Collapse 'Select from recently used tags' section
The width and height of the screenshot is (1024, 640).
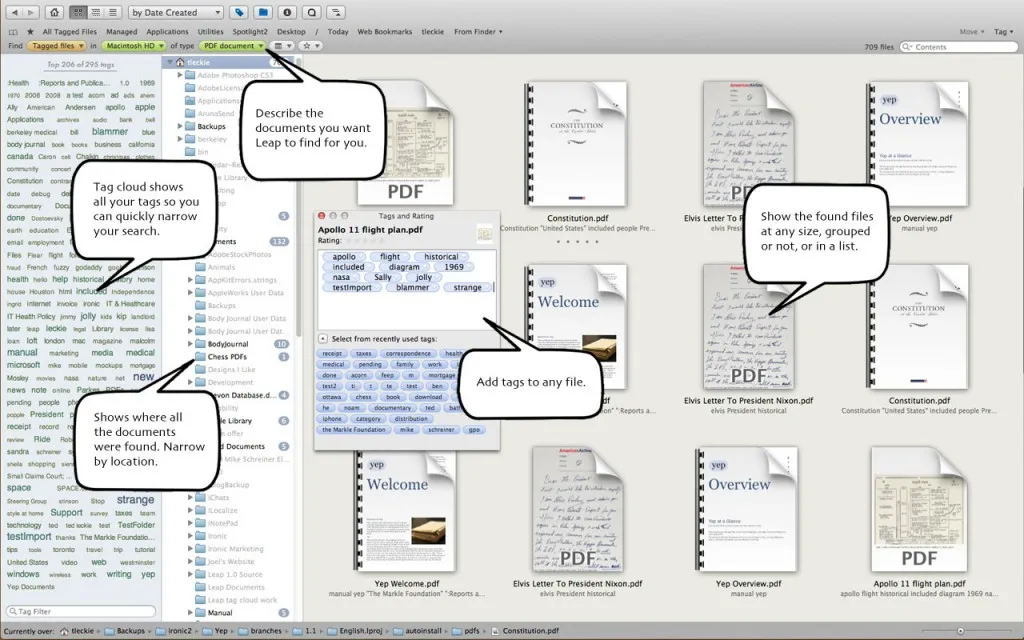point(323,339)
